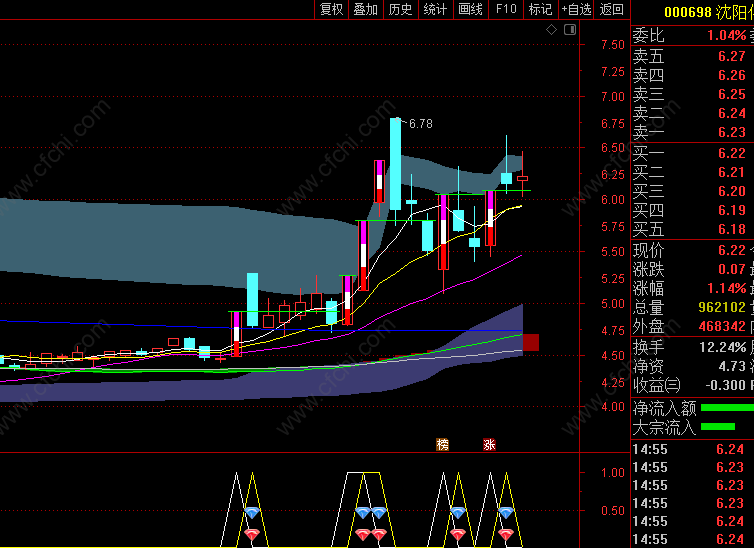Image resolution: width=754 pixels, height=548 pixels.
Task: Click the 卖一 ask price 6.23
Action: [x=731, y=132]
